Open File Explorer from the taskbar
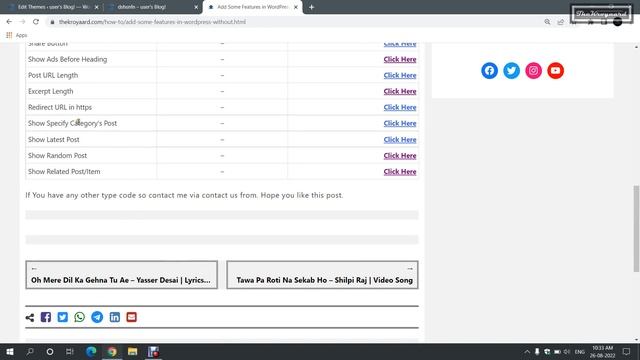The image size is (640, 360). pyautogui.click(x=132, y=351)
